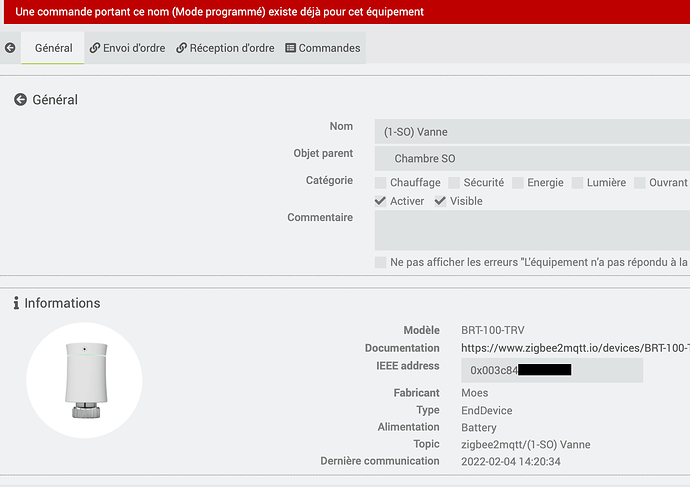Click the IEEE address field
Screen dimensions: 690x487
(x=552, y=370)
